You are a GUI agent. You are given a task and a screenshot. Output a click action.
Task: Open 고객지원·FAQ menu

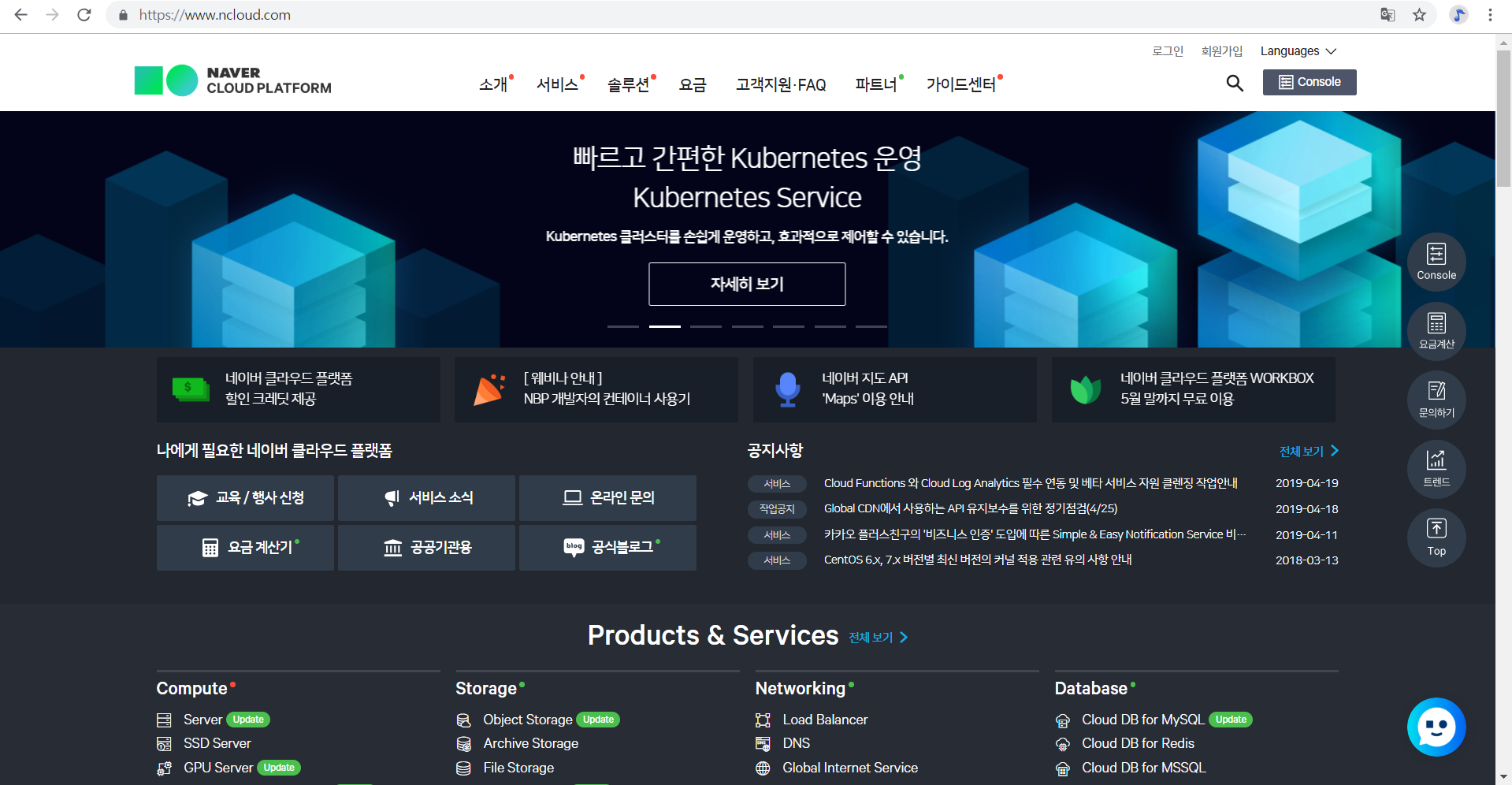click(781, 84)
